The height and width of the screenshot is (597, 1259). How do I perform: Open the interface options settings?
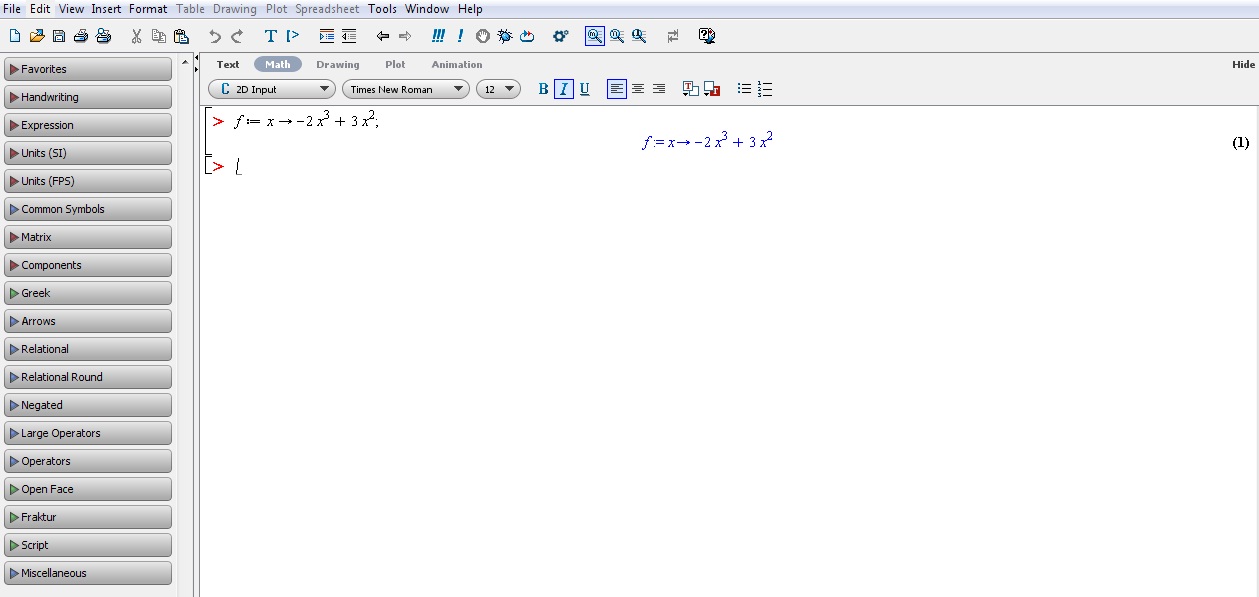pyautogui.click(x=561, y=35)
